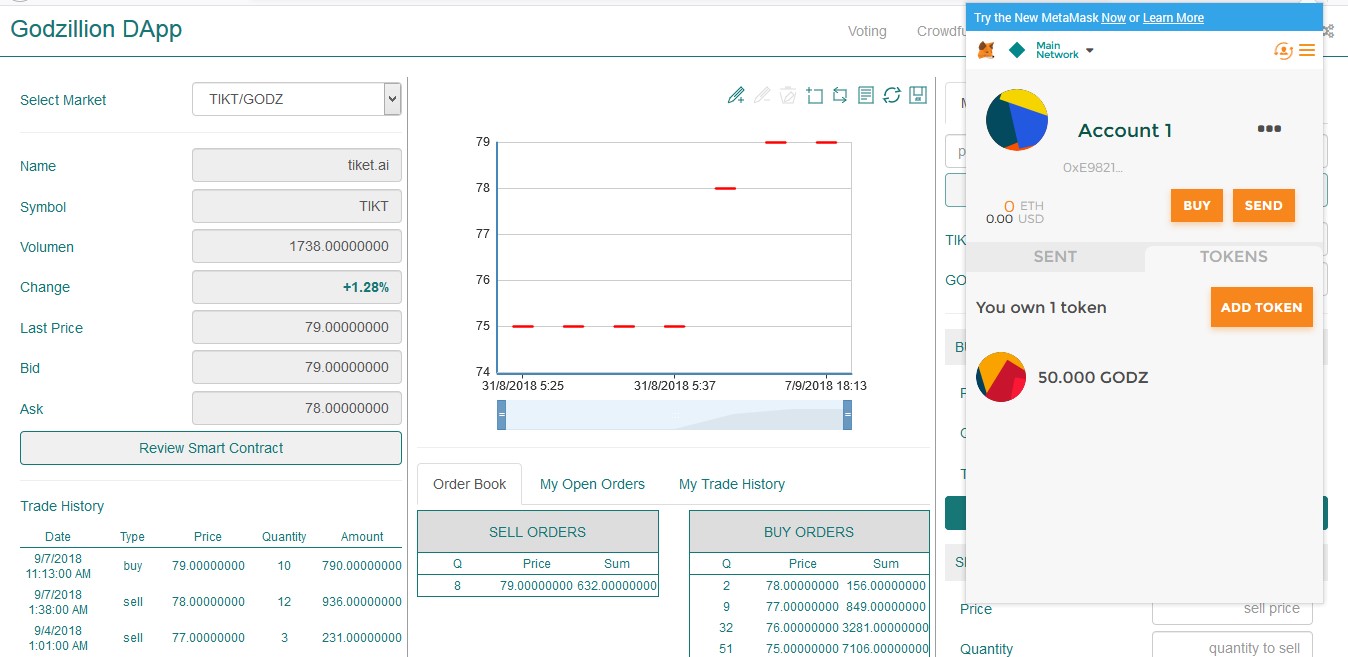Open the My Open Orders tab
Screen dimensions: 1348x657
(592, 484)
